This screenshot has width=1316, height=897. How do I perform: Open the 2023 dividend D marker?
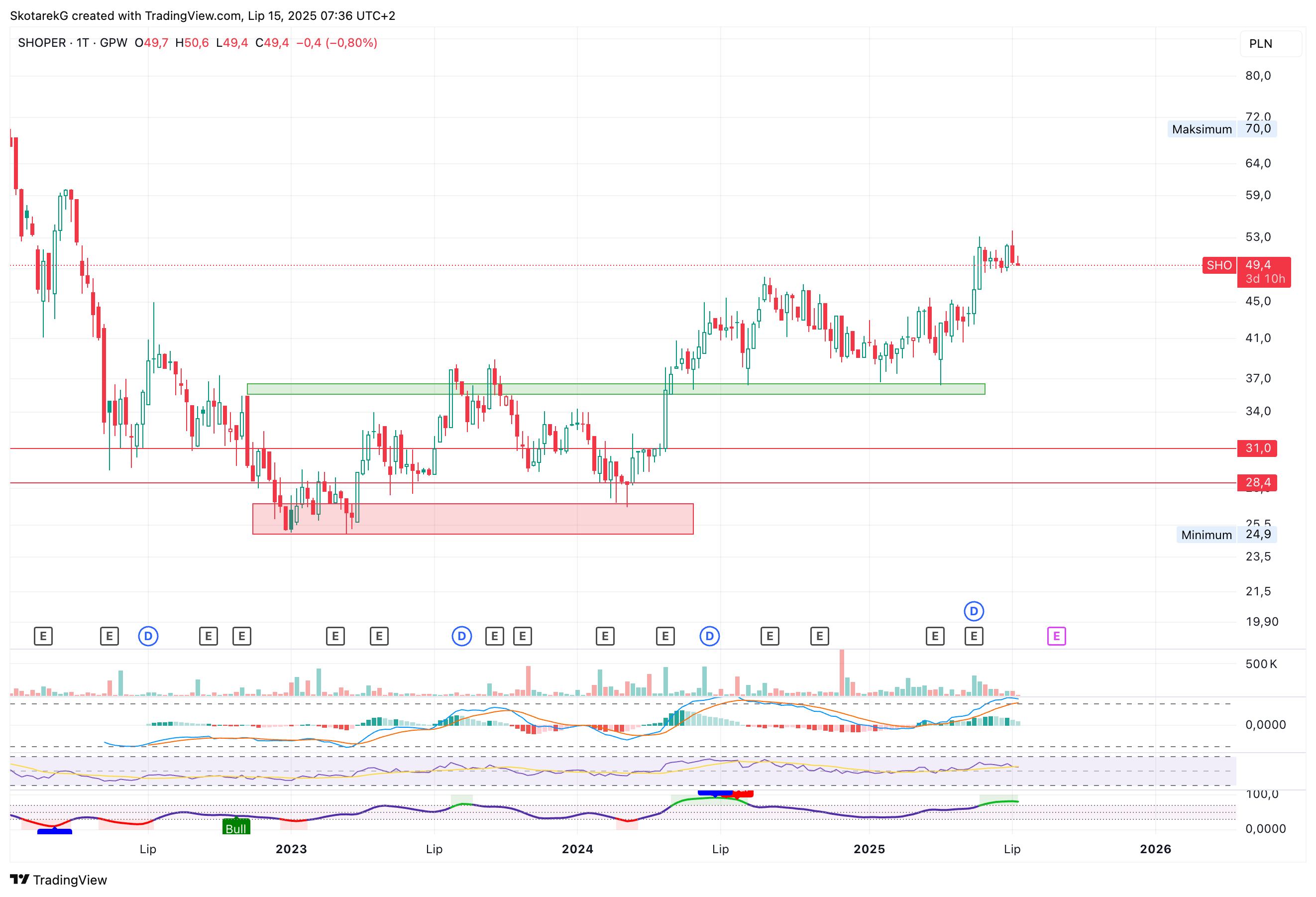click(461, 636)
